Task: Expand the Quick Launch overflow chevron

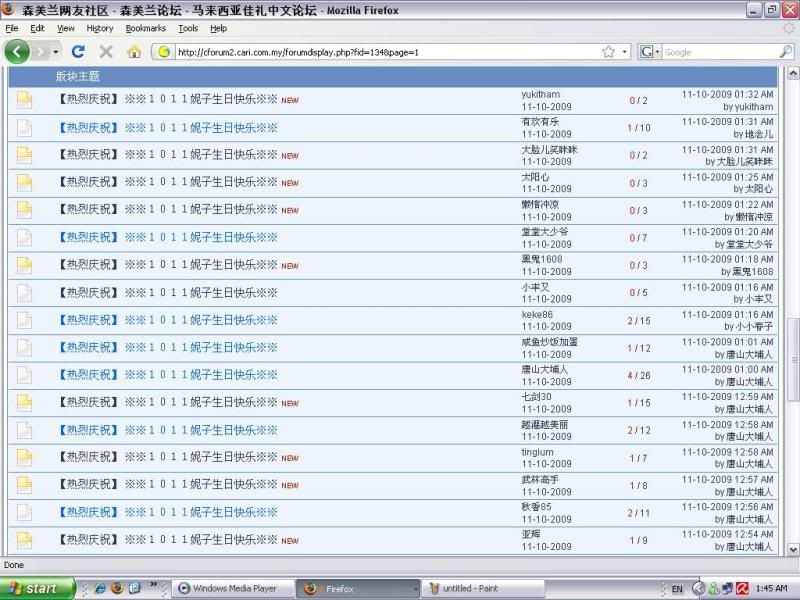Action: [x=153, y=585]
